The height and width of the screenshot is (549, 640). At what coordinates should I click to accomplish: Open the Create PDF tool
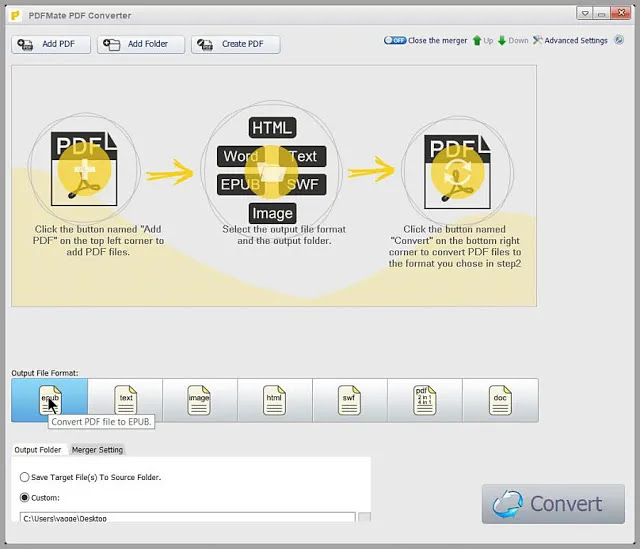(x=236, y=44)
